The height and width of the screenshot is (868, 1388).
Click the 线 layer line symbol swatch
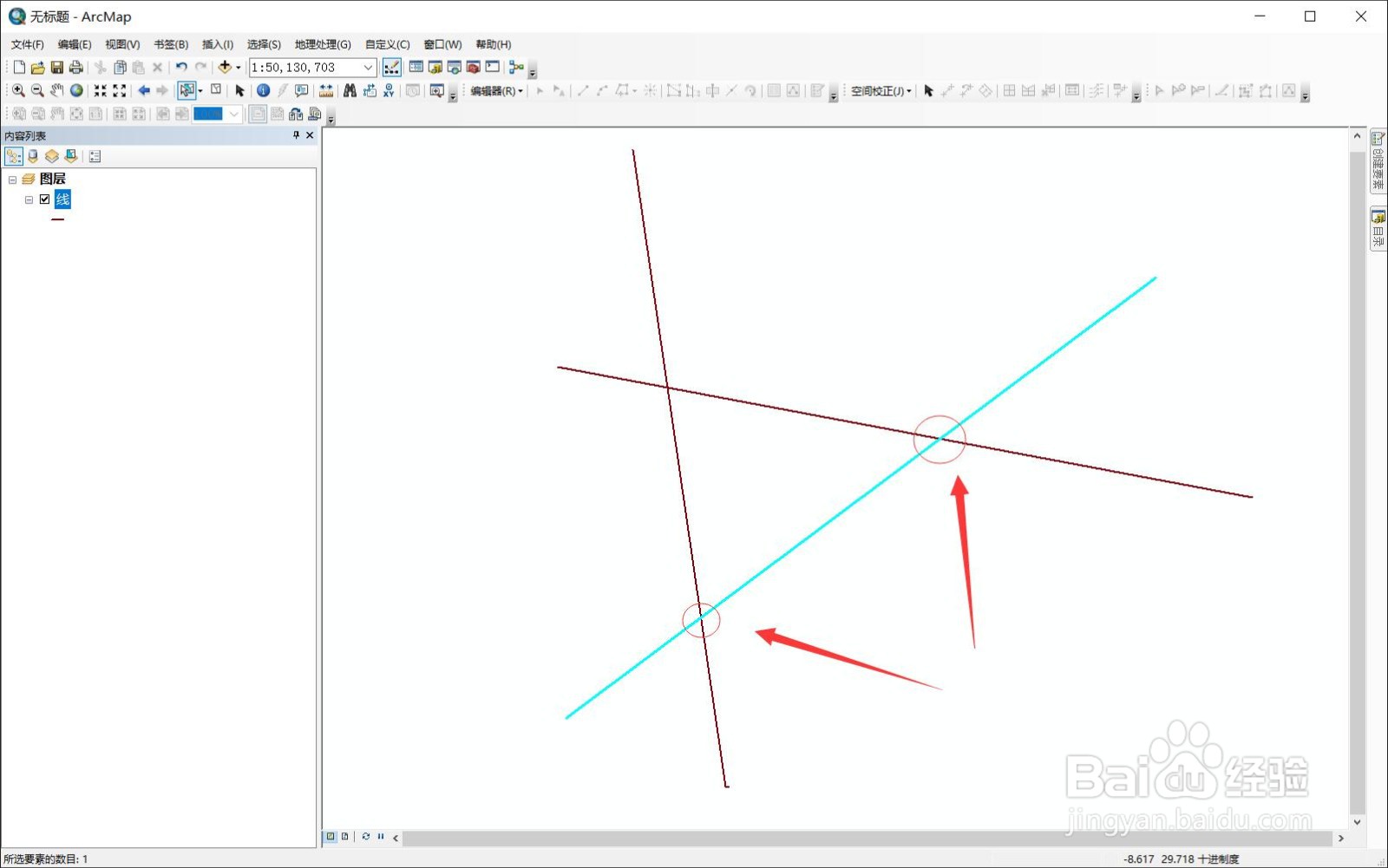click(x=58, y=219)
